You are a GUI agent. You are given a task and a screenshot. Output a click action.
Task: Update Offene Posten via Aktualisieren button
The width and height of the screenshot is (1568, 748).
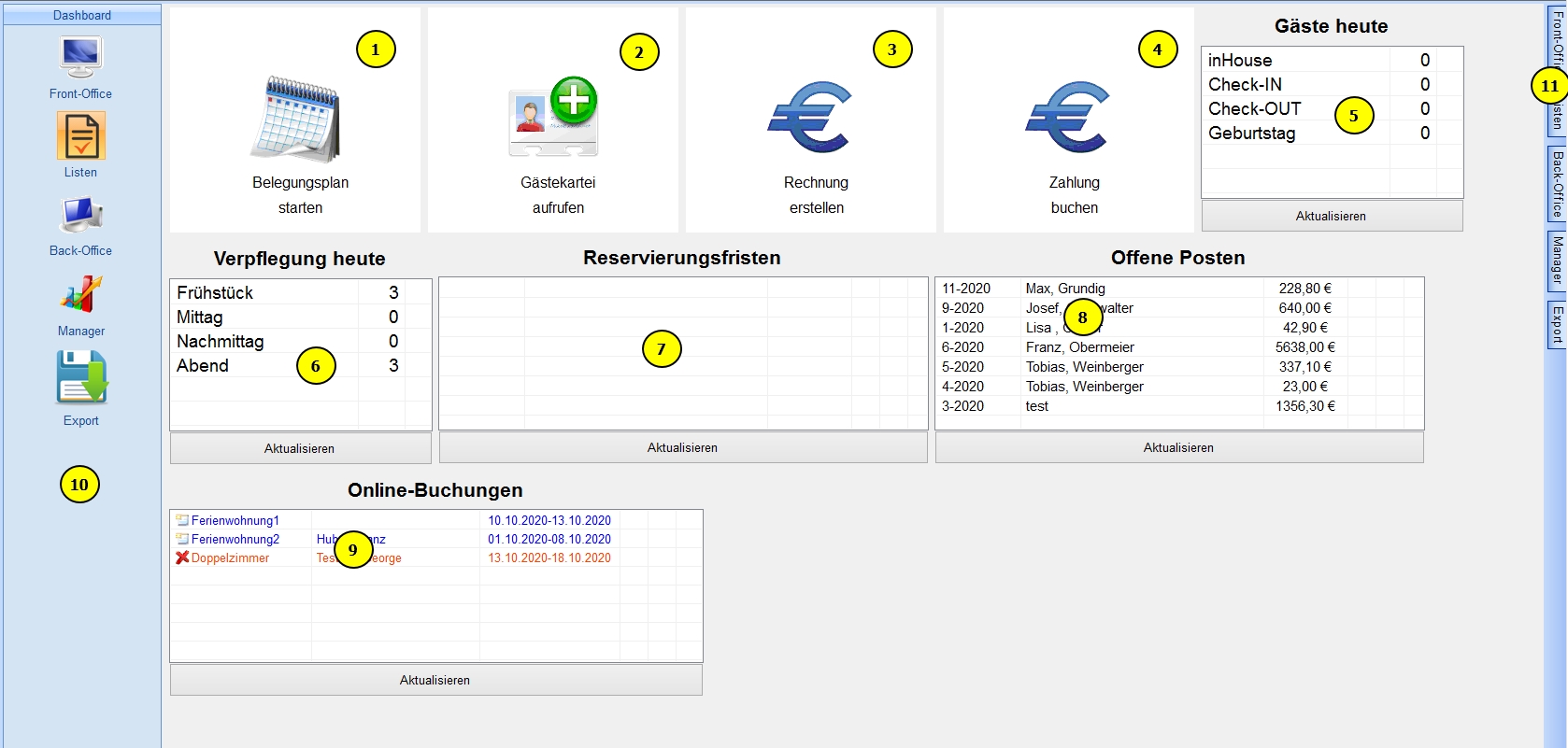point(1178,447)
